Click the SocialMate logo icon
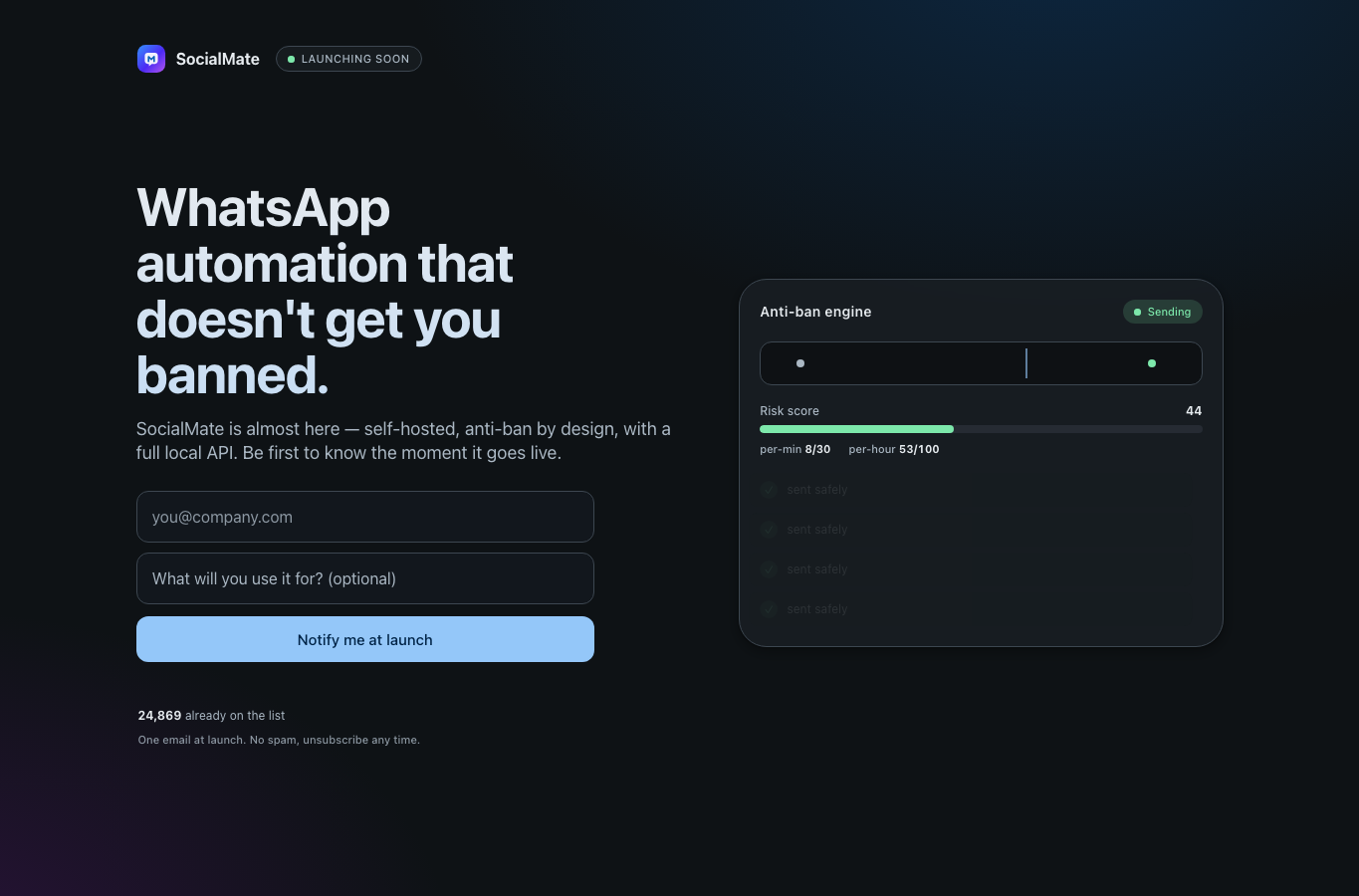The height and width of the screenshot is (896, 1359). tap(151, 59)
